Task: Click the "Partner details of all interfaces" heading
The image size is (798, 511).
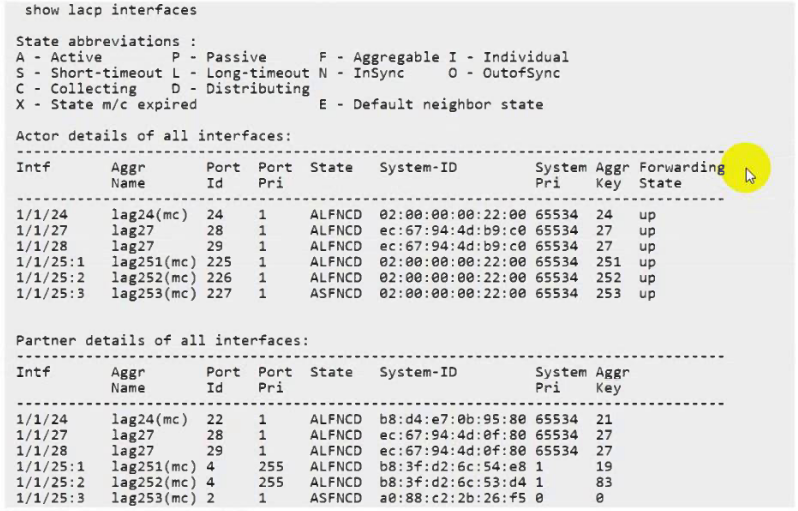Action: 161,341
